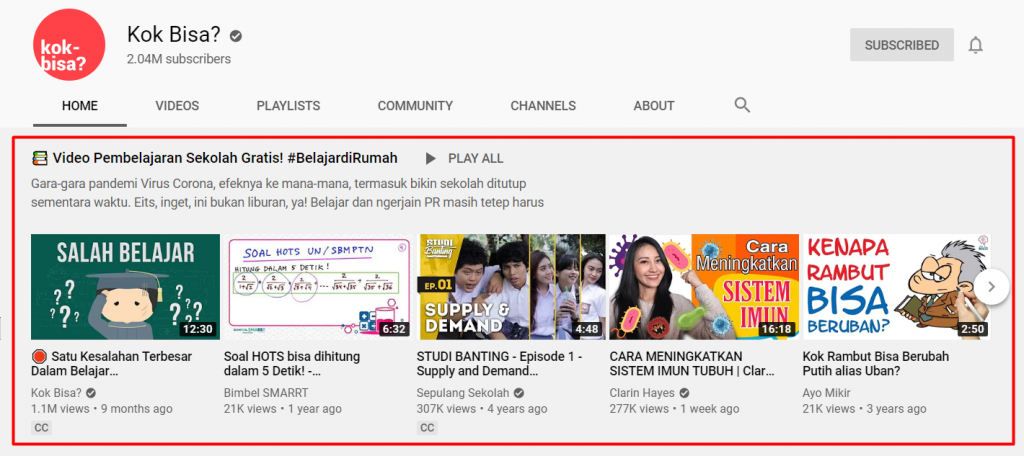Click the 16:18 duration badge

[x=776, y=329]
